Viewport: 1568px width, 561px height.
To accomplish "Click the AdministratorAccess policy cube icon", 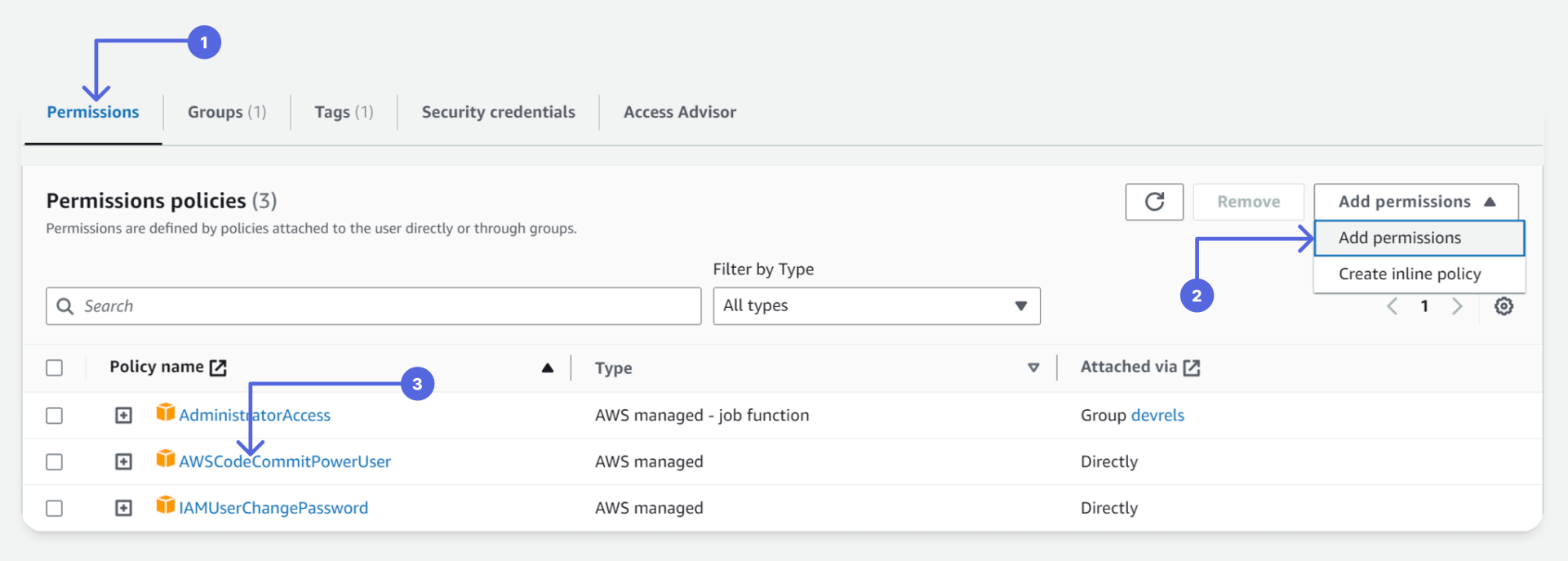I will pyautogui.click(x=165, y=413).
